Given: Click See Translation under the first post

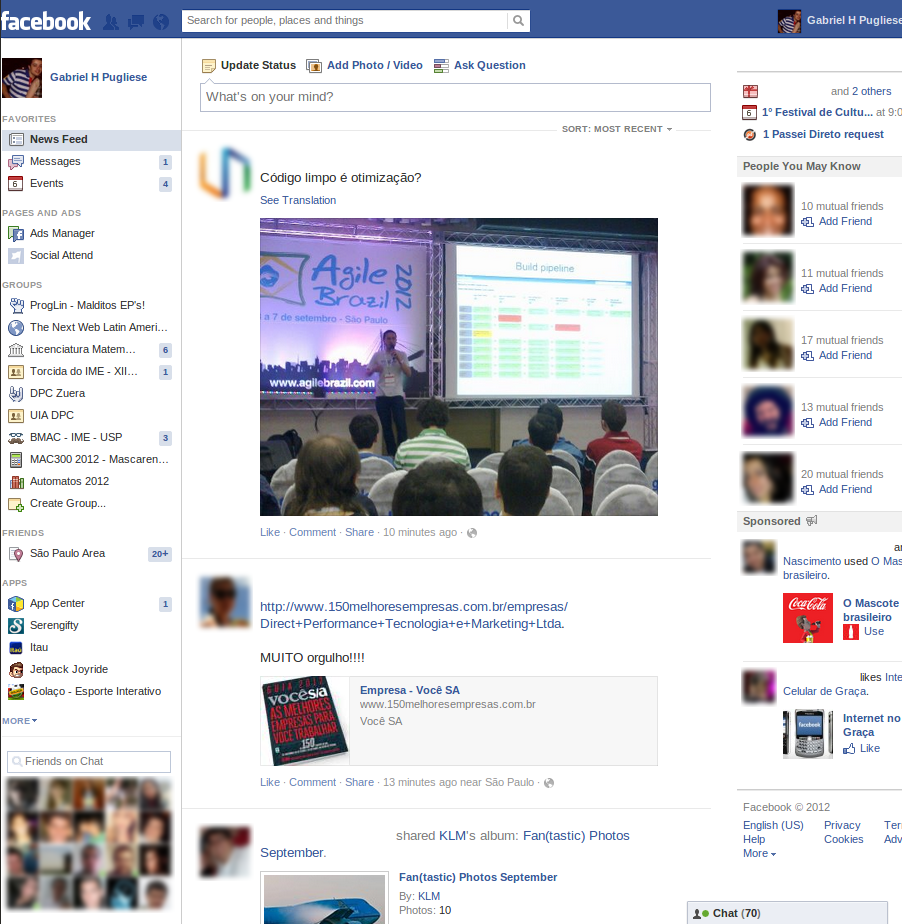Looking at the screenshot, I should tap(298, 200).
